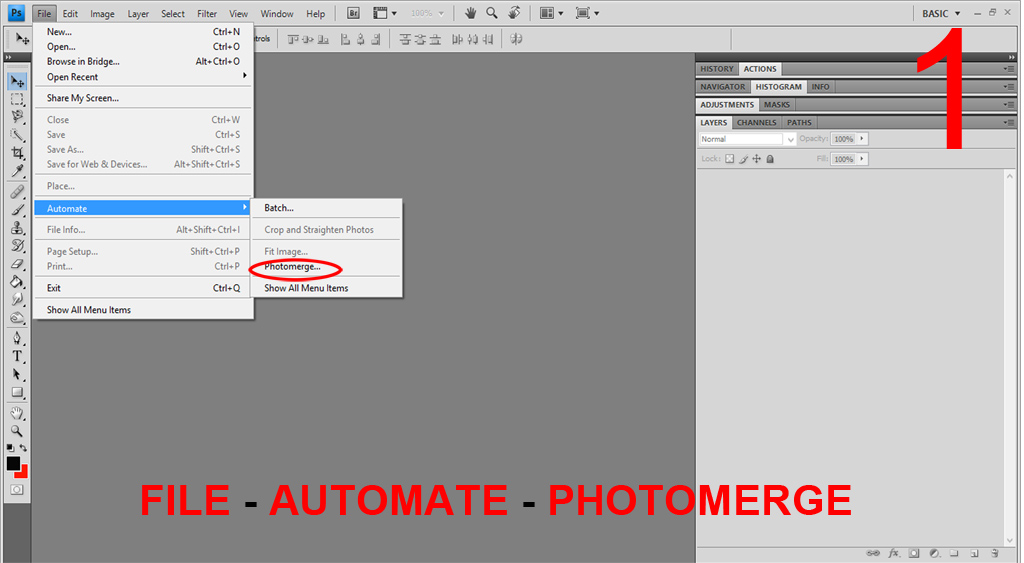Select the Rectangle shape tool

[x=17, y=393]
